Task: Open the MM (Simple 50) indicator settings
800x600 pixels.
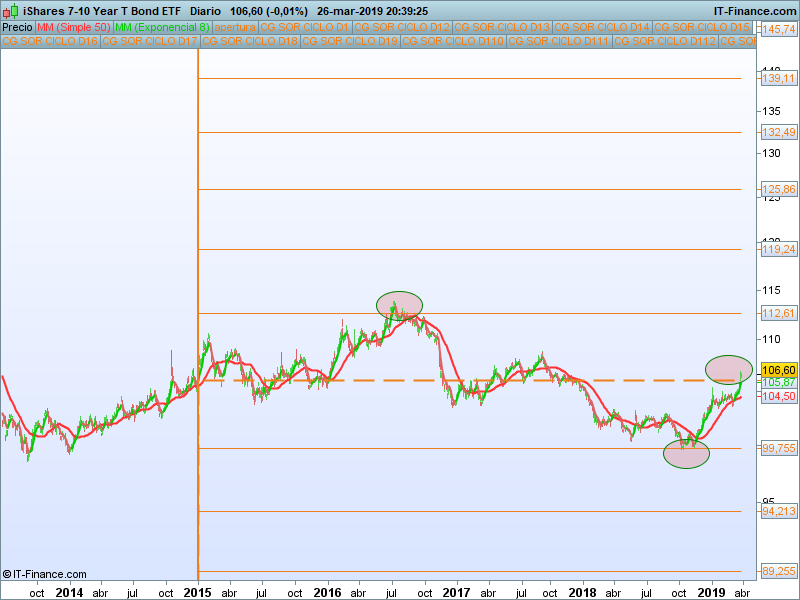Action: (x=74, y=27)
